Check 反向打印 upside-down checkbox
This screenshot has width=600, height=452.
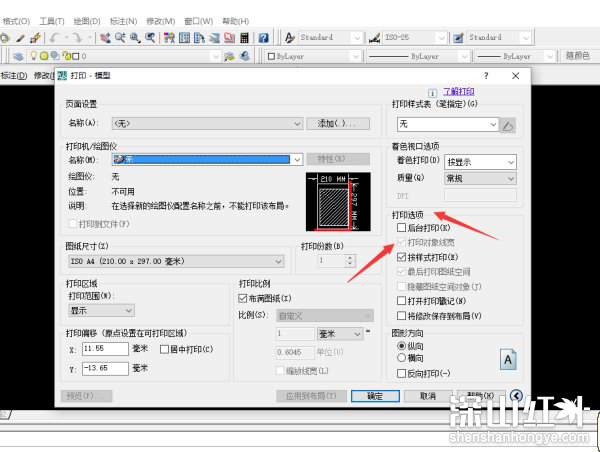click(x=401, y=373)
